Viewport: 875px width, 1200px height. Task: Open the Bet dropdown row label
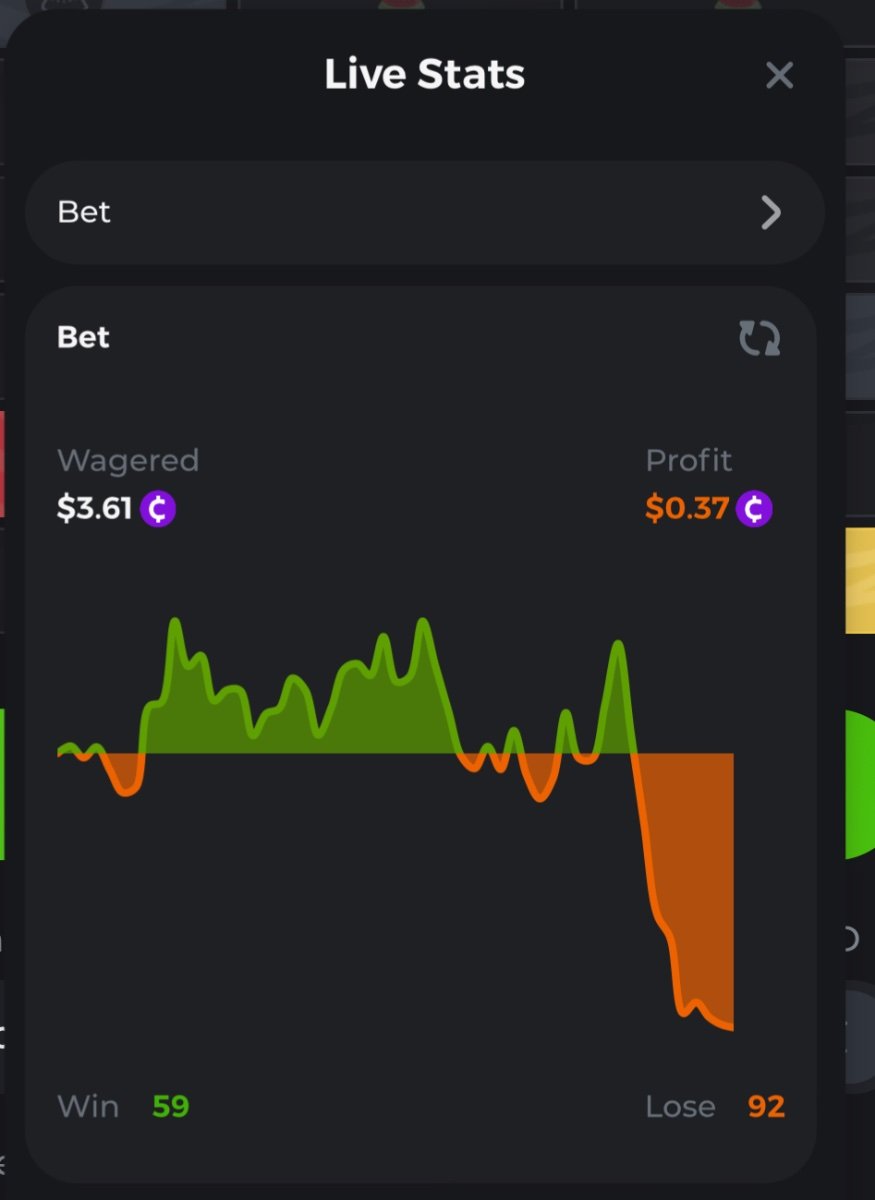coord(85,212)
